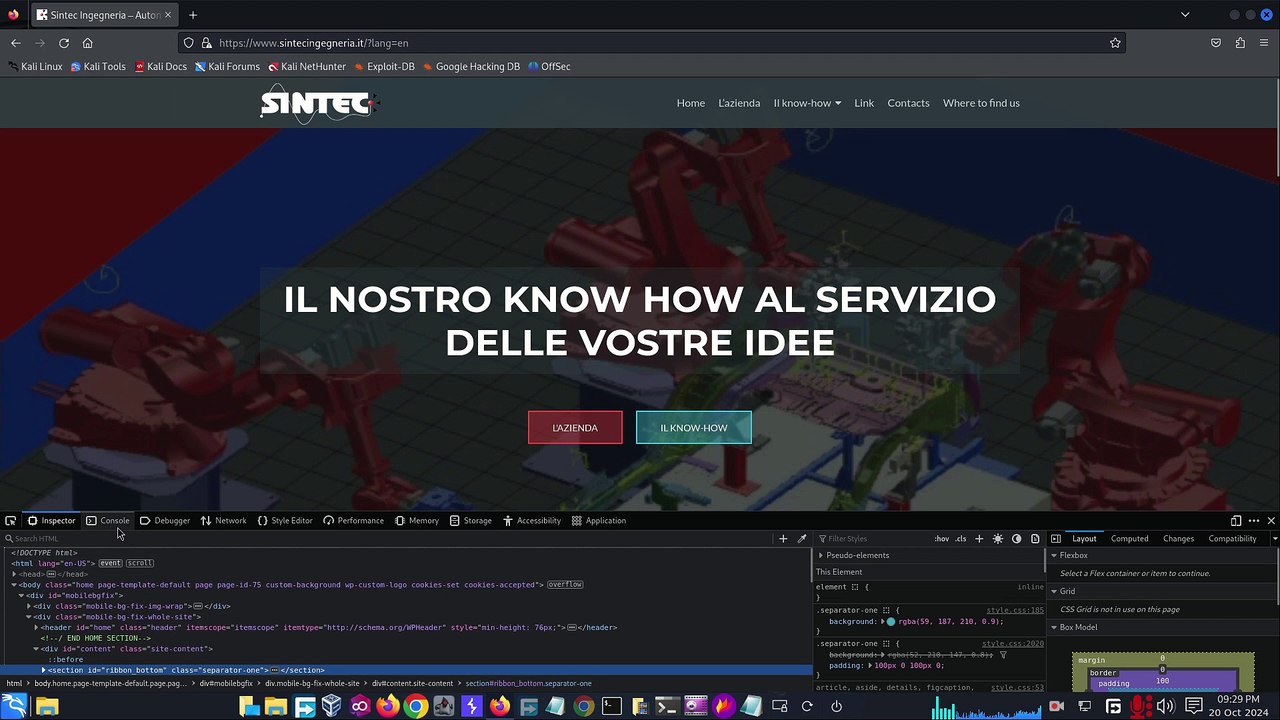Collapse the body node in markup
The height and width of the screenshot is (720, 1280).
point(15,585)
